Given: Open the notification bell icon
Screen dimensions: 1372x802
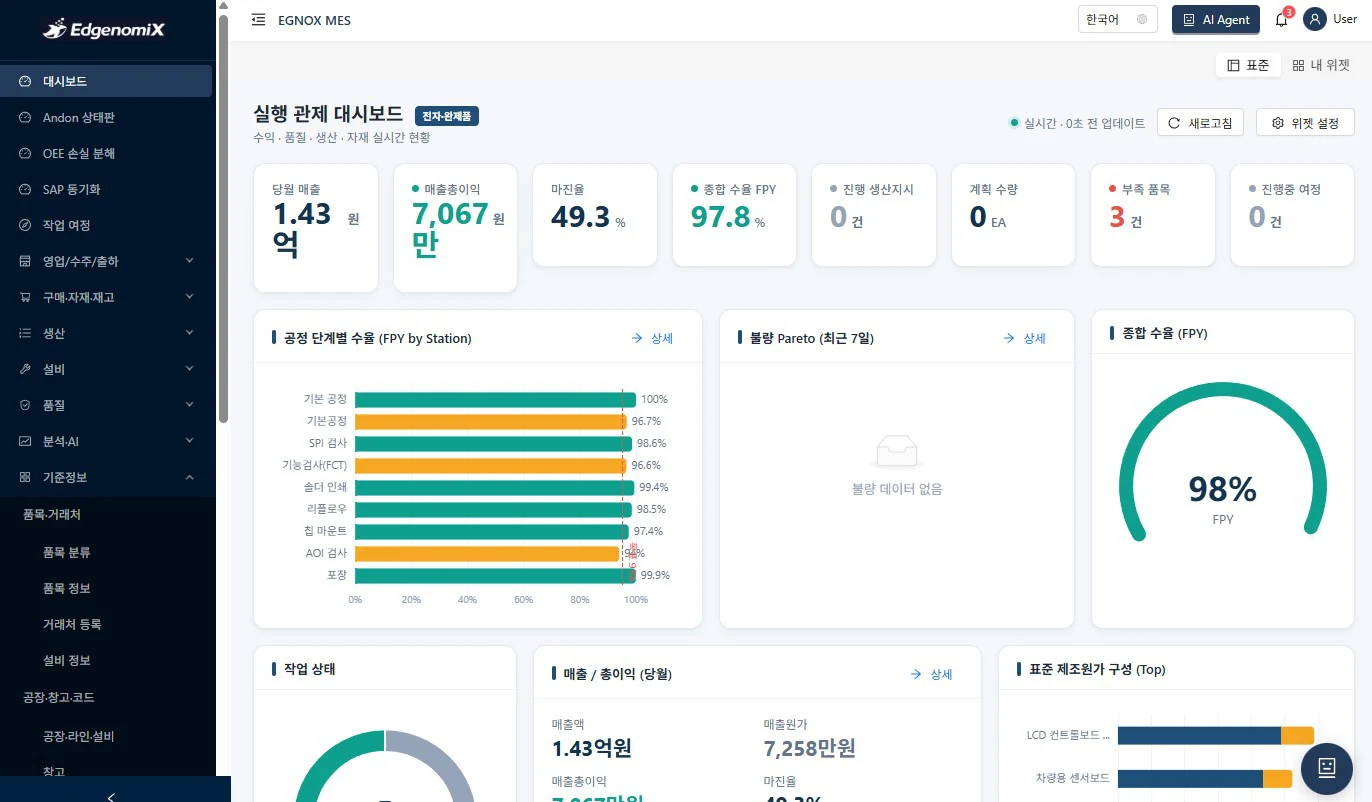Looking at the screenshot, I should click(x=1282, y=20).
